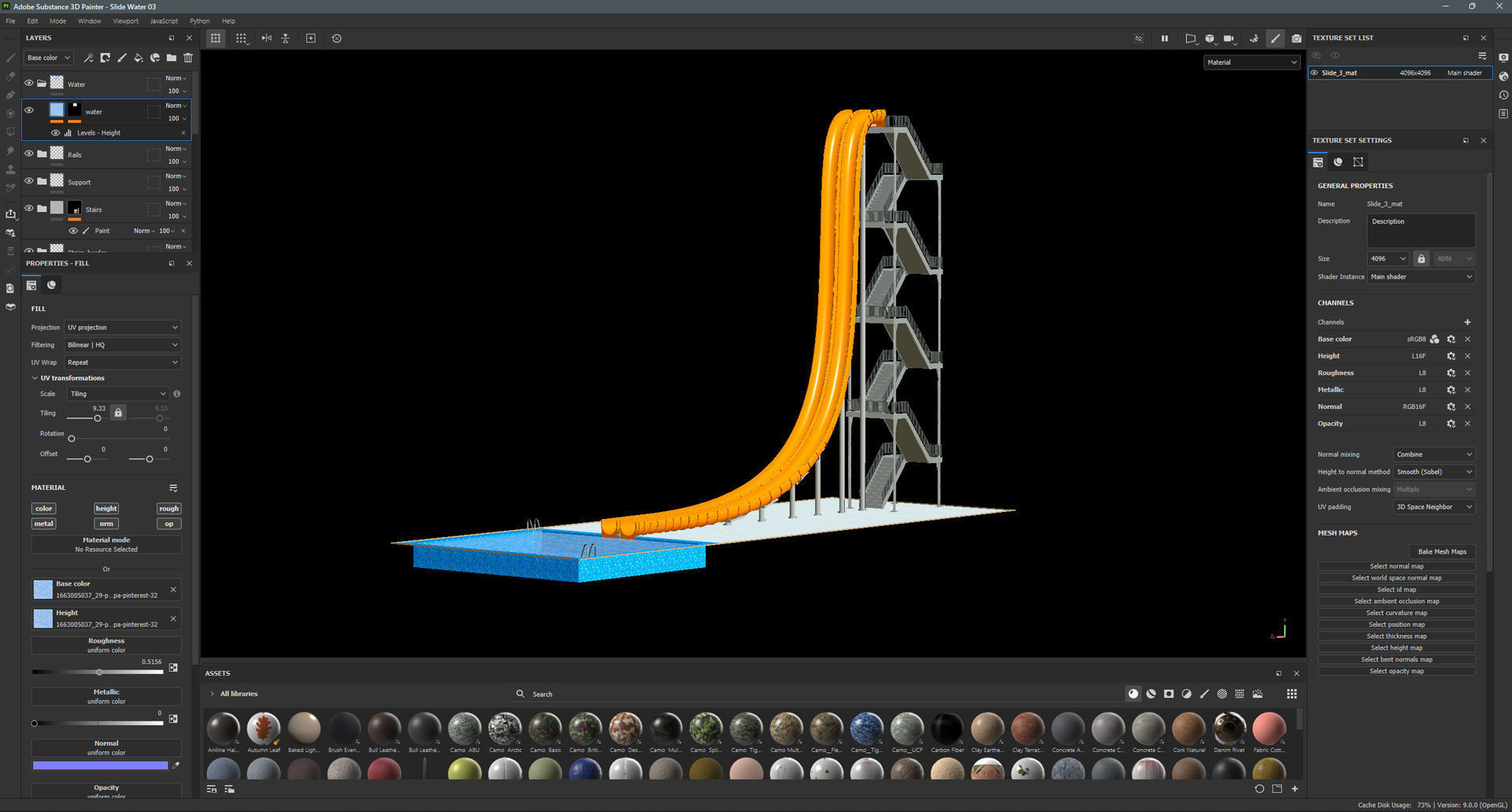Image resolution: width=1512 pixels, height=812 pixels.
Task: Open the Normal mixing Combine dropdown
Action: (x=1433, y=454)
